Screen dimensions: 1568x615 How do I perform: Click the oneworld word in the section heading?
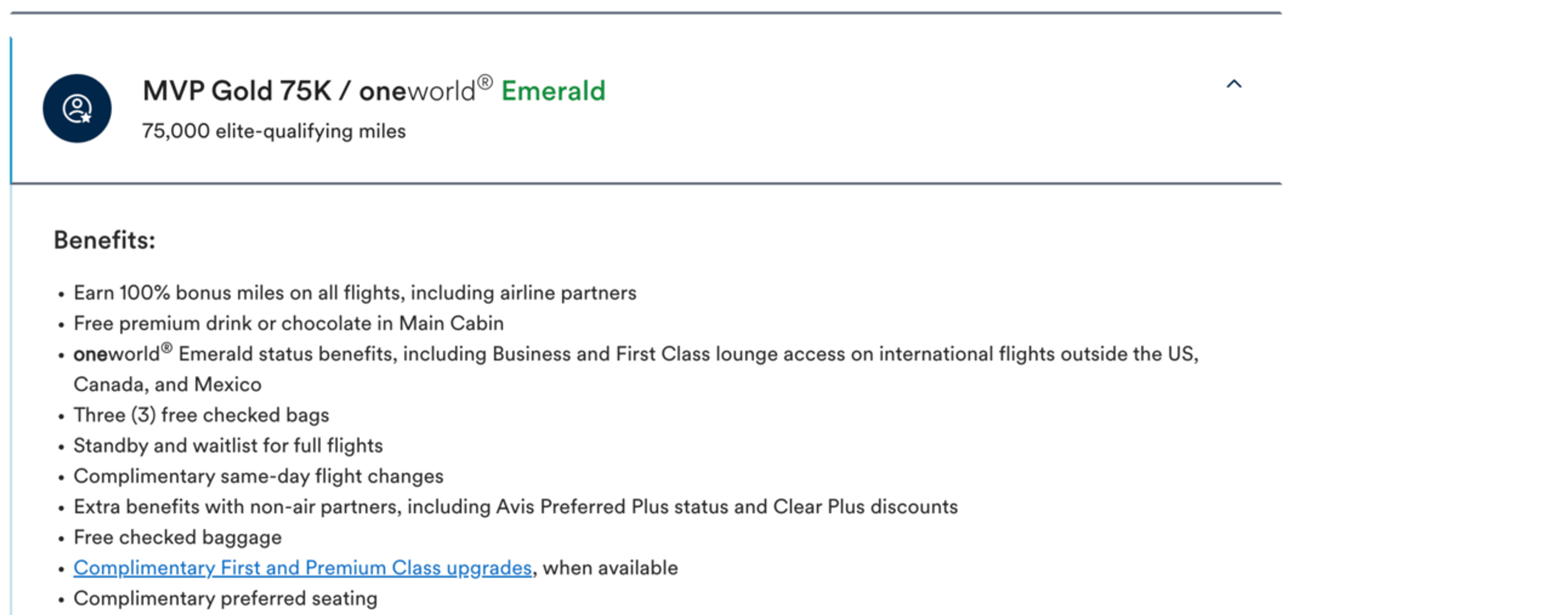417,92
